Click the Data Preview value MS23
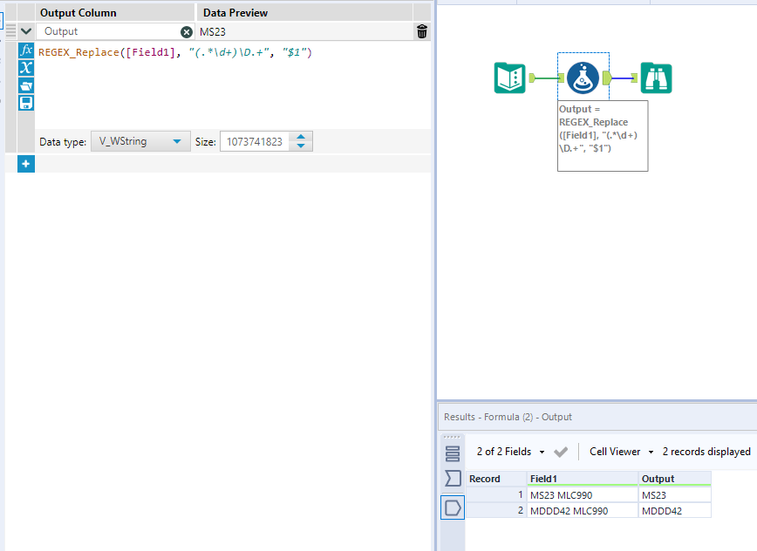The image size is (757, 551). pyautogui.click(x=212, y=32)
